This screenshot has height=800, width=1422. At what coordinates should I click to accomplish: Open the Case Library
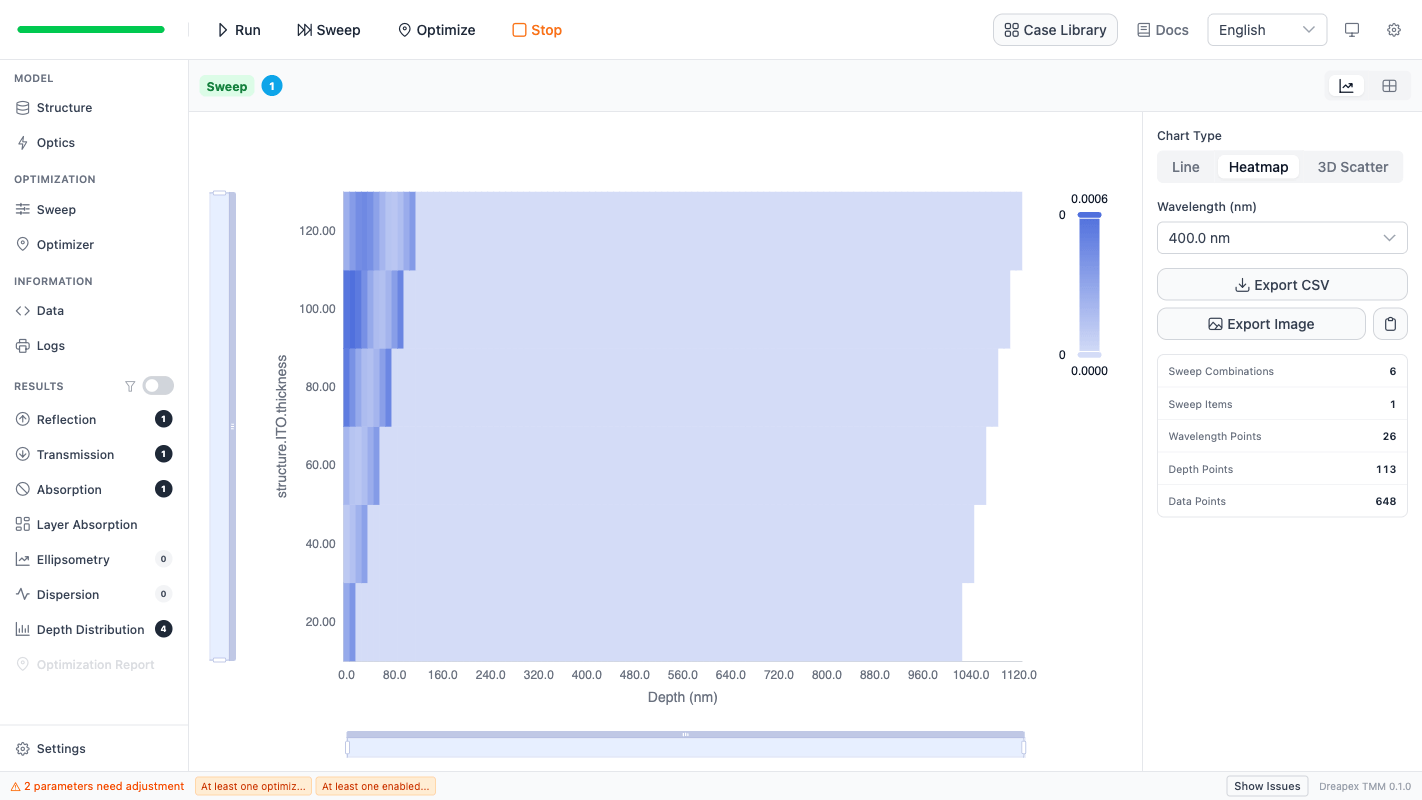coord(1055,29)
